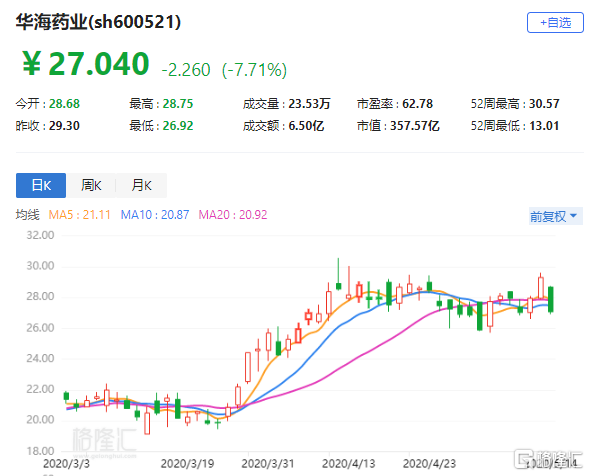Click the MA5 : 21.11 legend
This screenshot has height=476, width=589.
pos(80,215)
